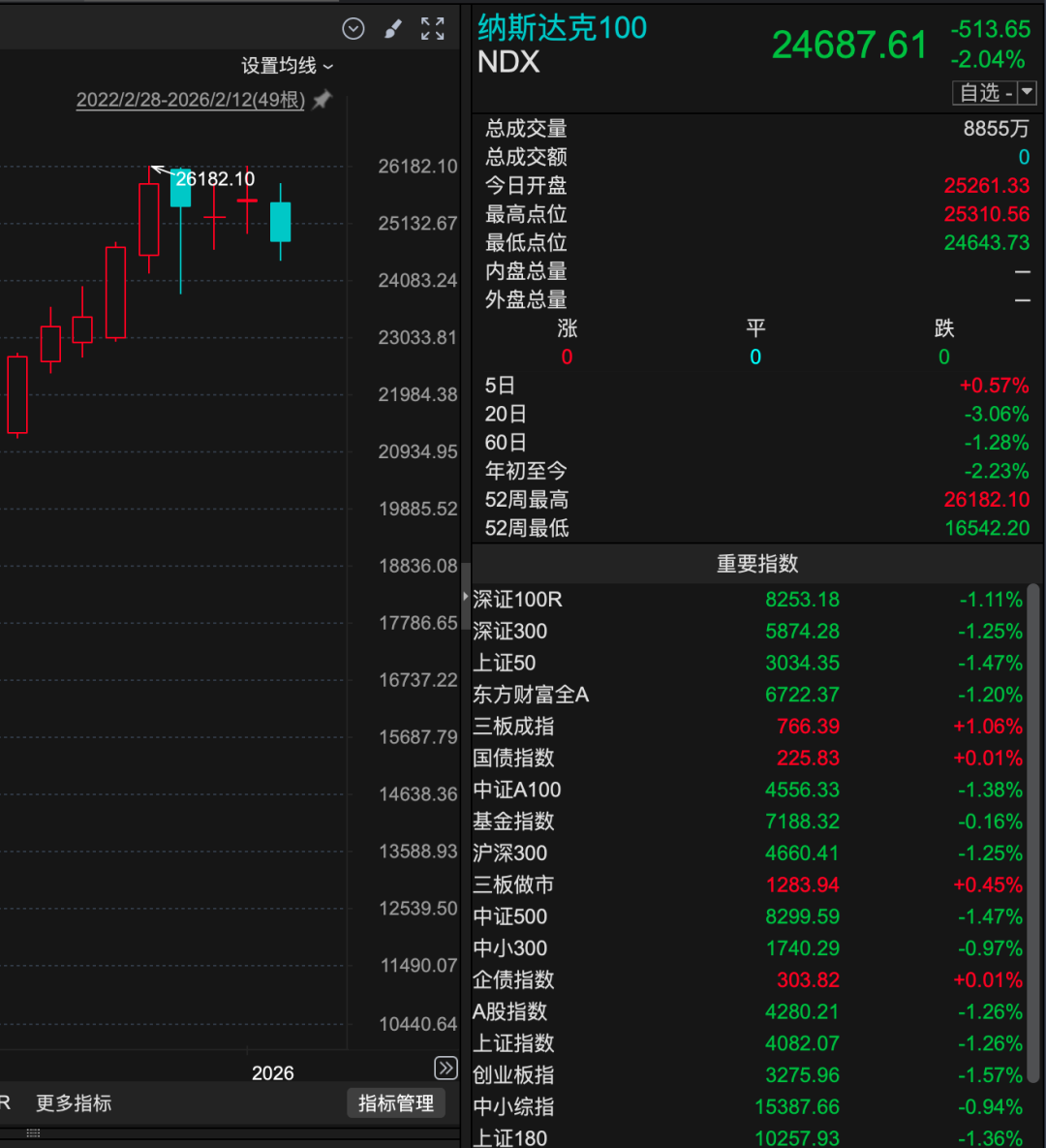Select 深证300 index row
Screen dimensions: 1046x1148
[x=748, y=631]
